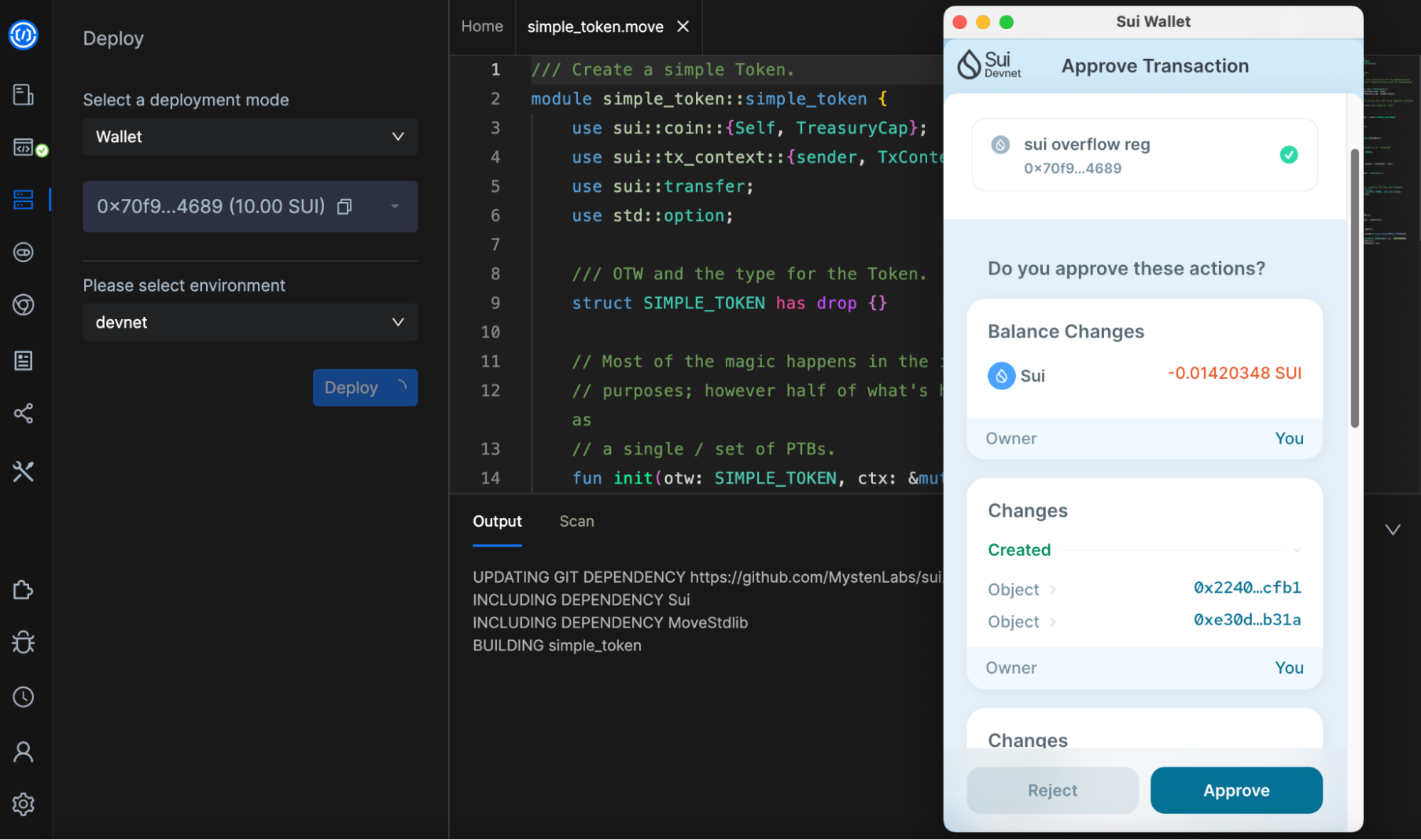Switch to the Scan tab

(x=577, y=521)
